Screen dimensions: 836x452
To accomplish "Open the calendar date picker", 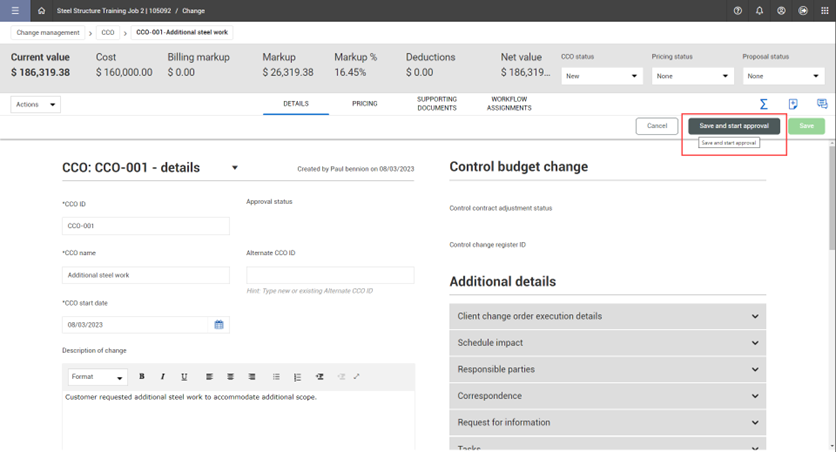I will 219,325.
